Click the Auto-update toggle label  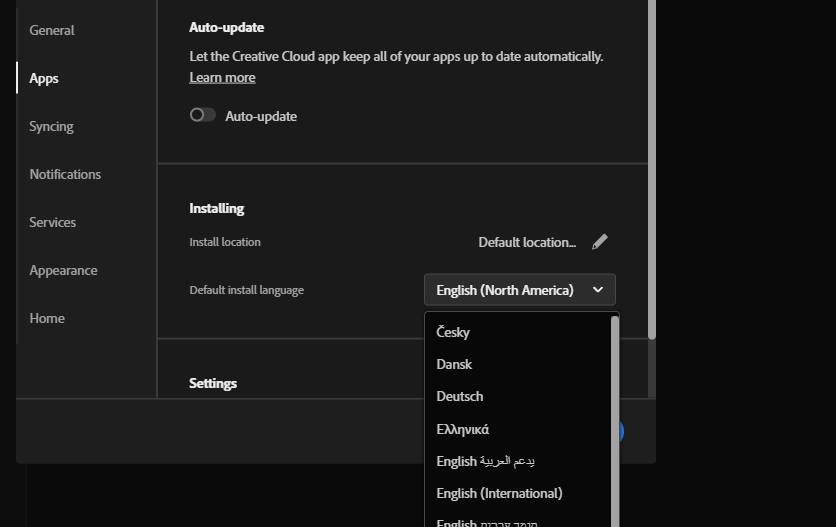point(261,116)
